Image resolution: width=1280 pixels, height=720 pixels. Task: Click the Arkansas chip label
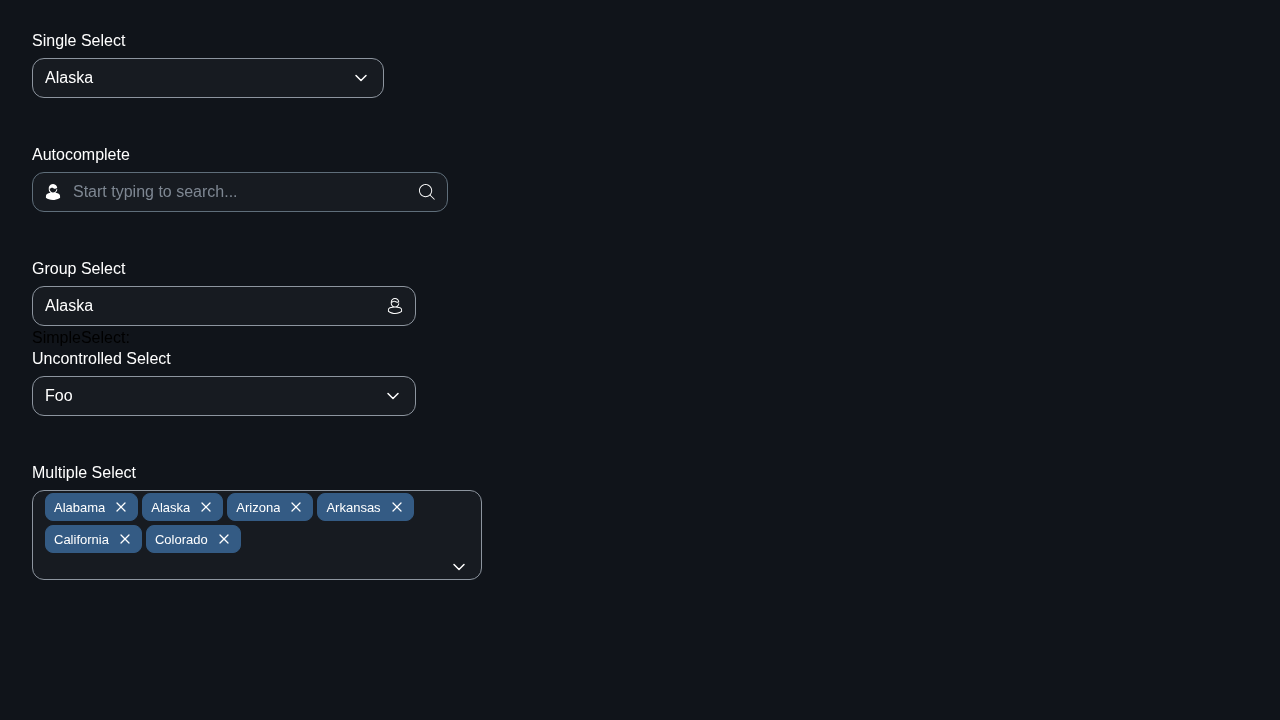pyautogui.click(x=353, y=507)
